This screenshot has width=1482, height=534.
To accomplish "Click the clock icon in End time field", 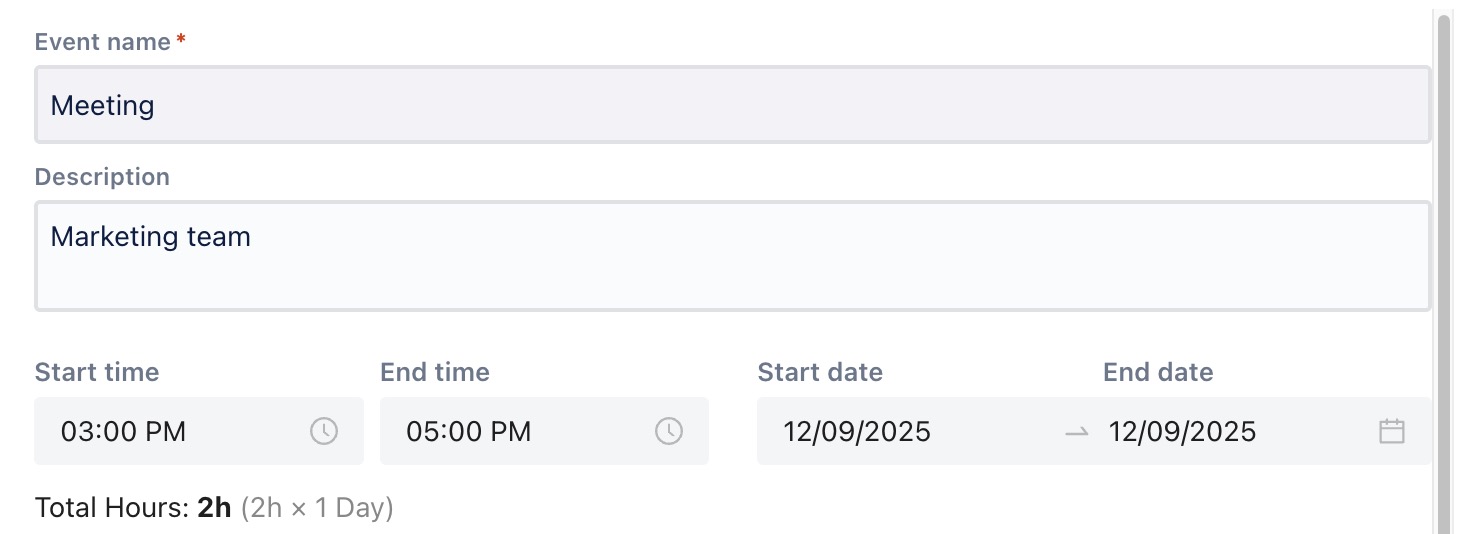I will coord(669,431).
